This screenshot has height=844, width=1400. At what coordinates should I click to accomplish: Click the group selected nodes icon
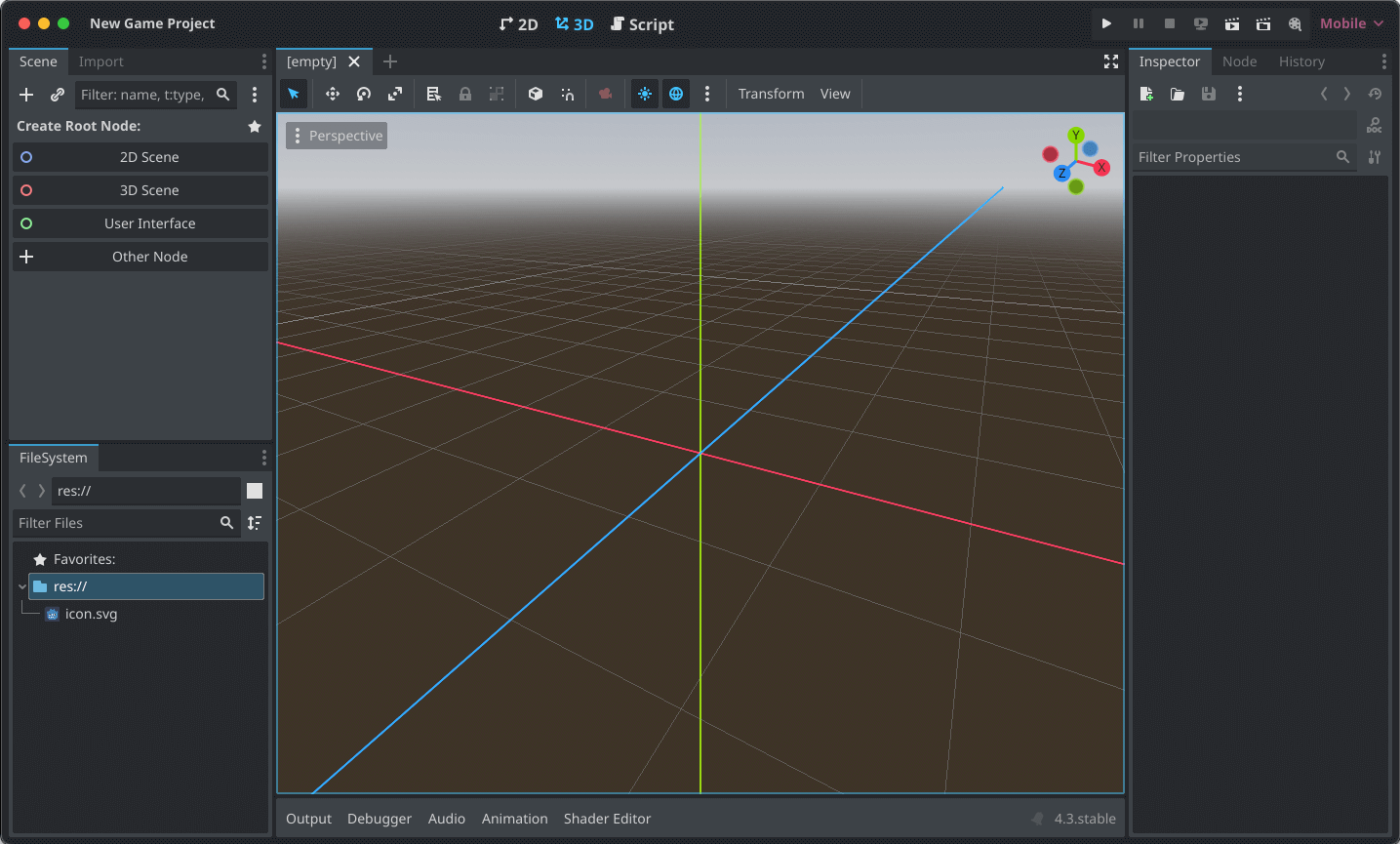[x=497, y=94]
